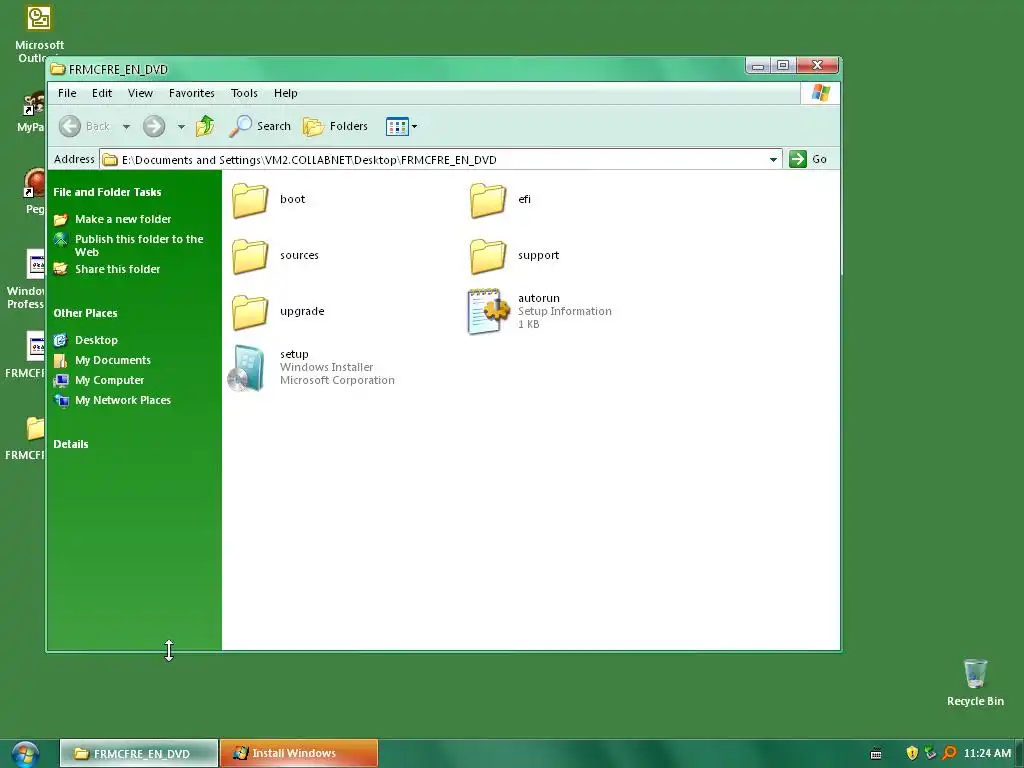Select the upgrade folder icon

tap(250, 312)
